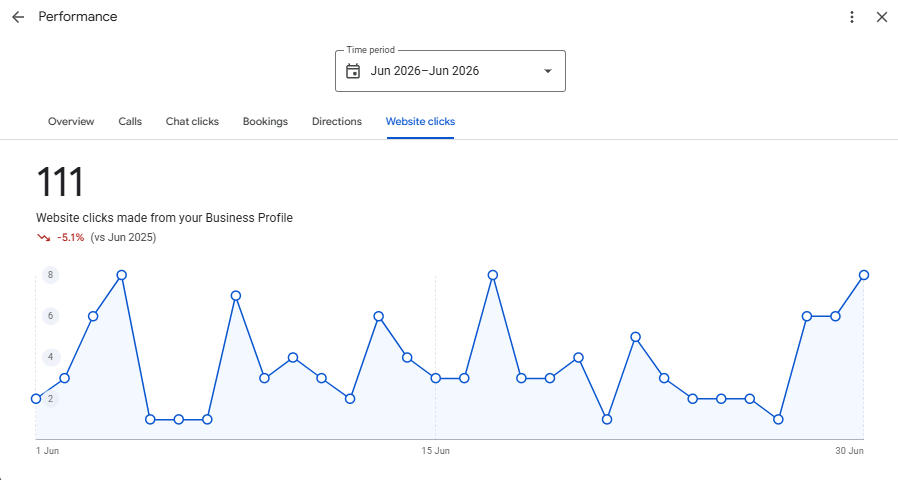Click the y-axis label 2

pos(50,399)
